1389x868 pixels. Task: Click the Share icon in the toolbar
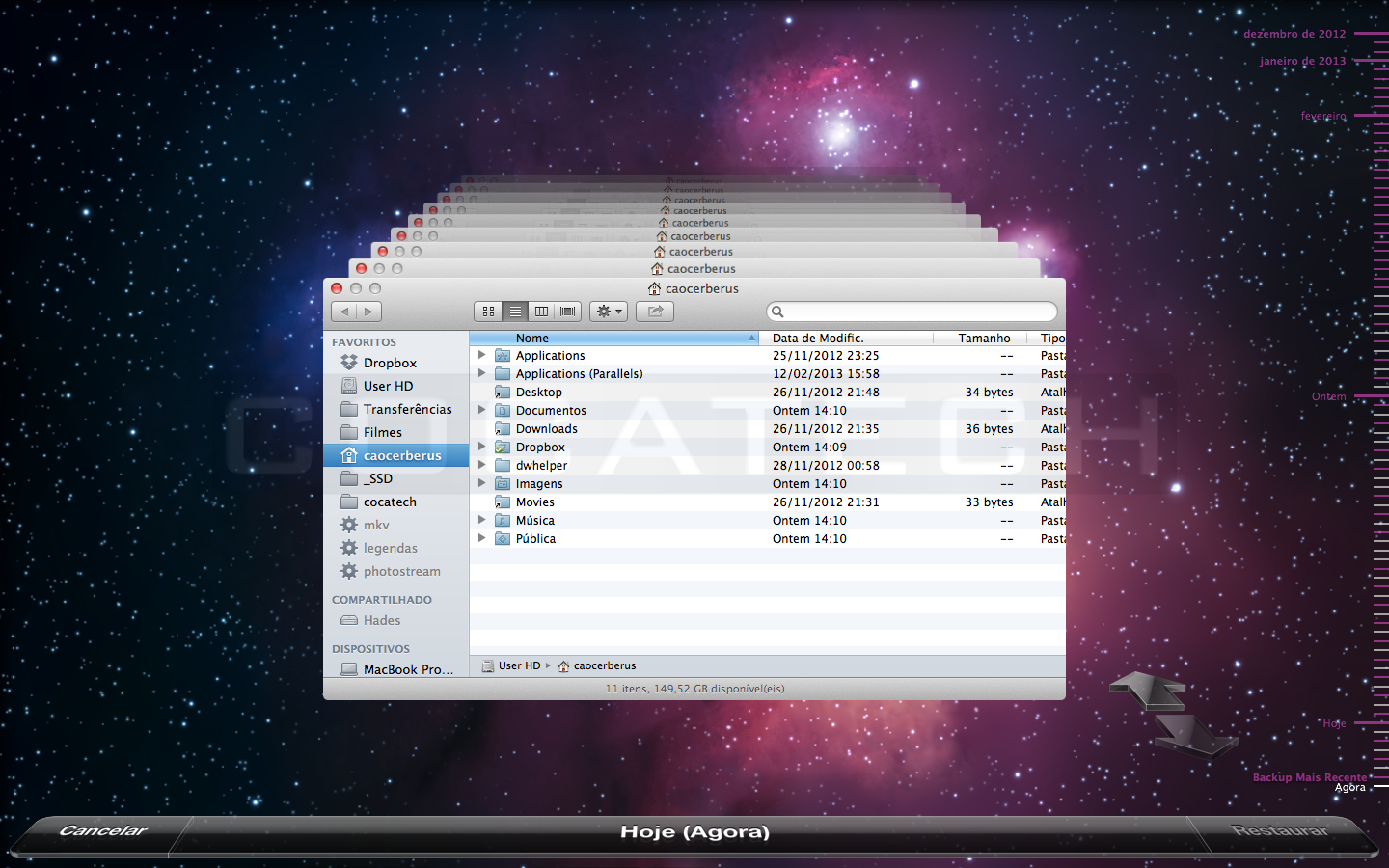(x=654, y=312)
